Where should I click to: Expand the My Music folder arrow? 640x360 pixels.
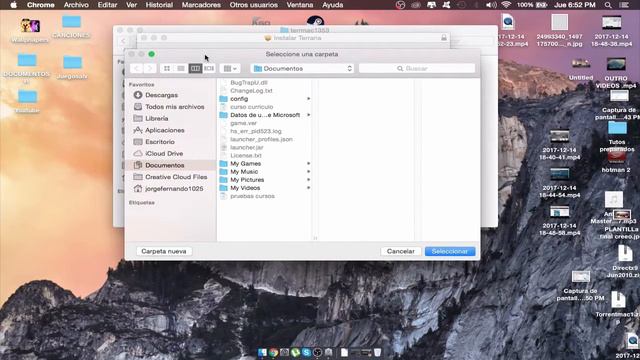click(309, 172)
